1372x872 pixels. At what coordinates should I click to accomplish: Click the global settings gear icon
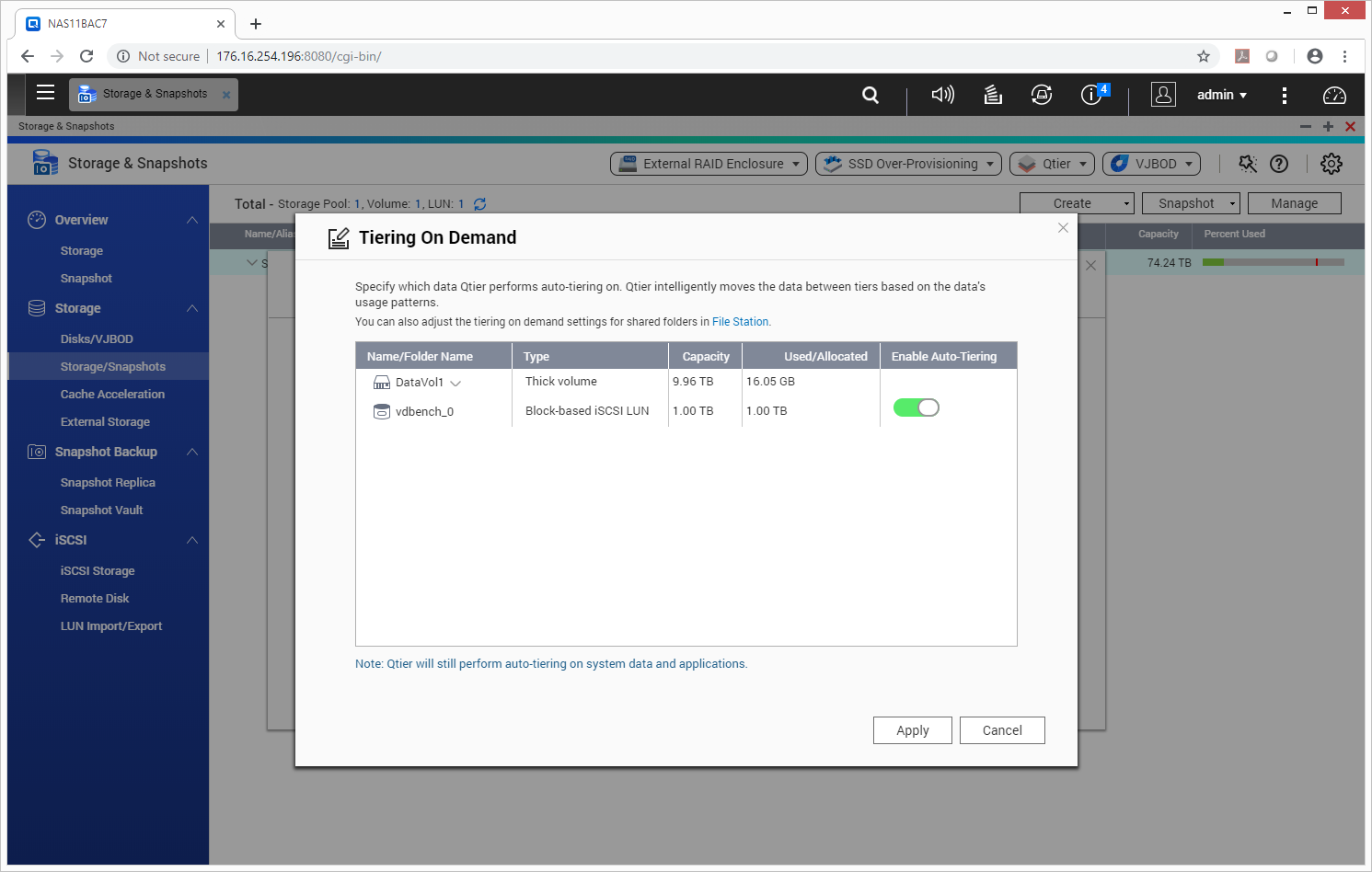(1332, 164)
